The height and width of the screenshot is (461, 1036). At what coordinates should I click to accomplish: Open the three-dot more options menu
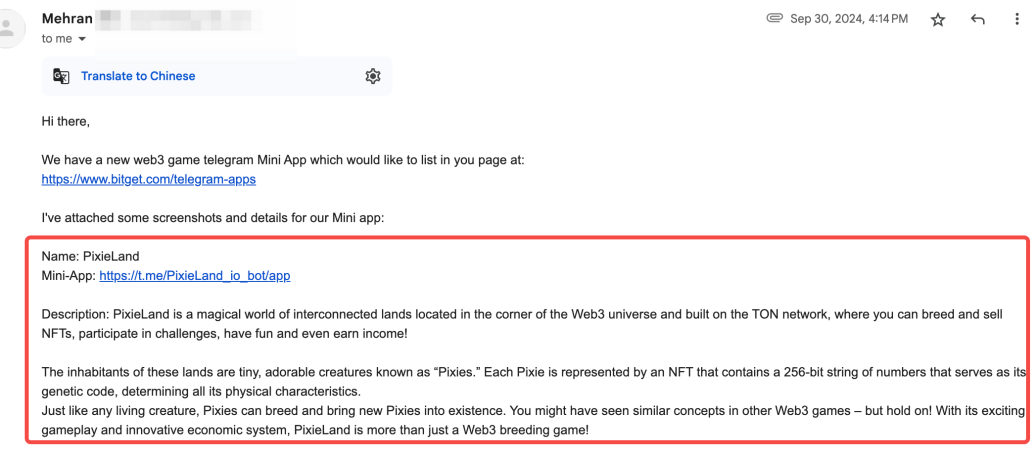tap(1016, 19)
